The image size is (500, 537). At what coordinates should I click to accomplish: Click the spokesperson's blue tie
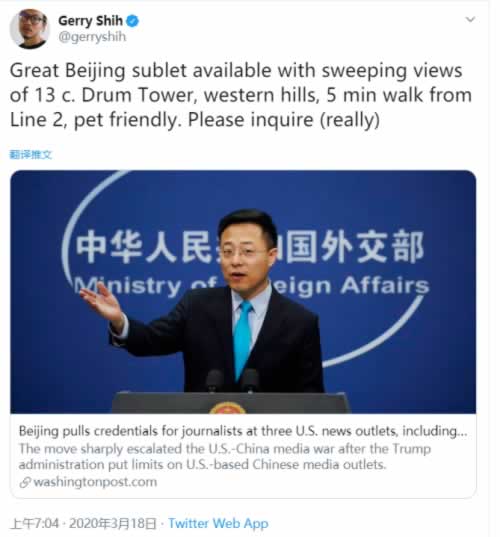tap(243, 339)
